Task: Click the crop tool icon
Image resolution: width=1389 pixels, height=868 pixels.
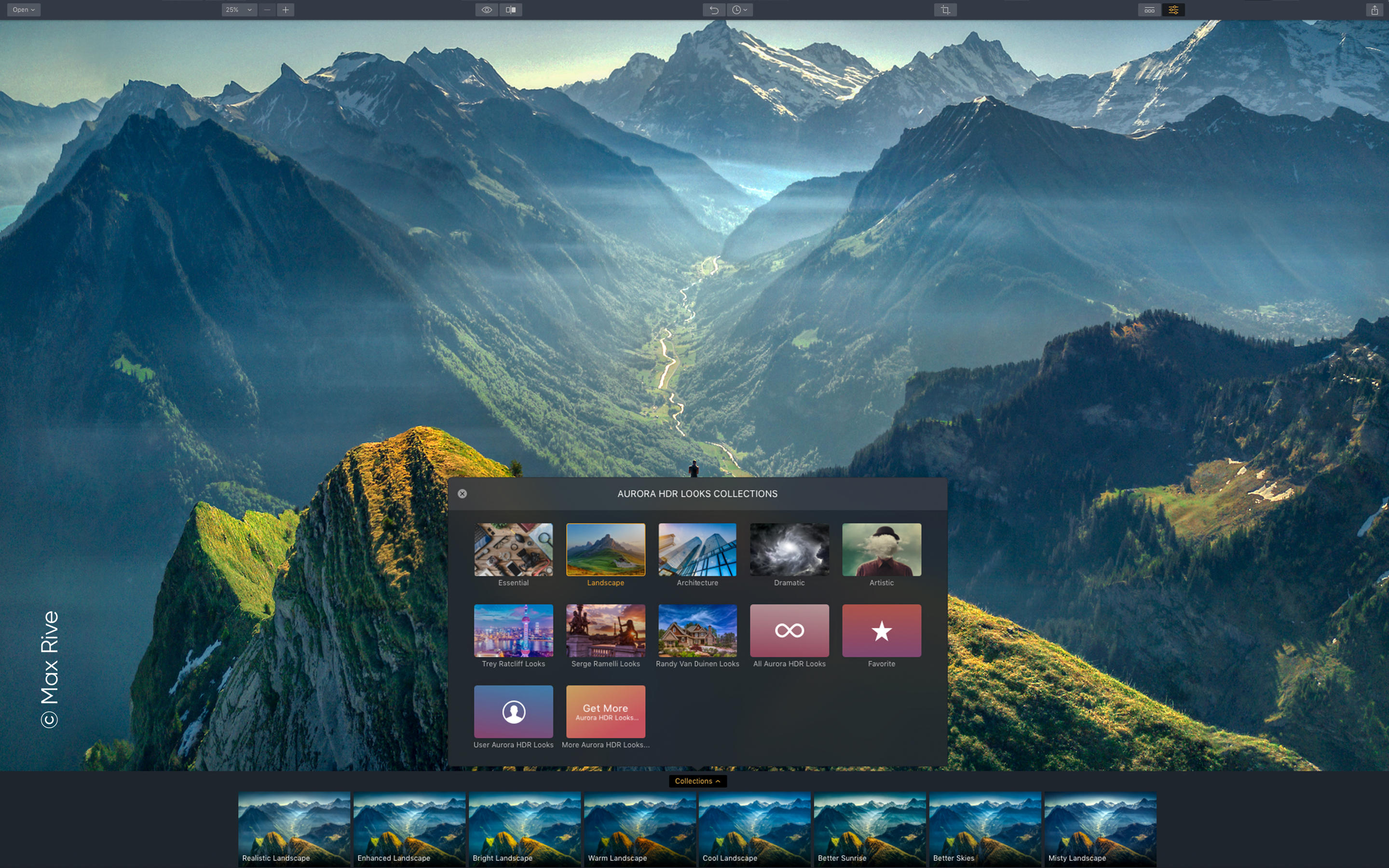Action: point(945,10)
